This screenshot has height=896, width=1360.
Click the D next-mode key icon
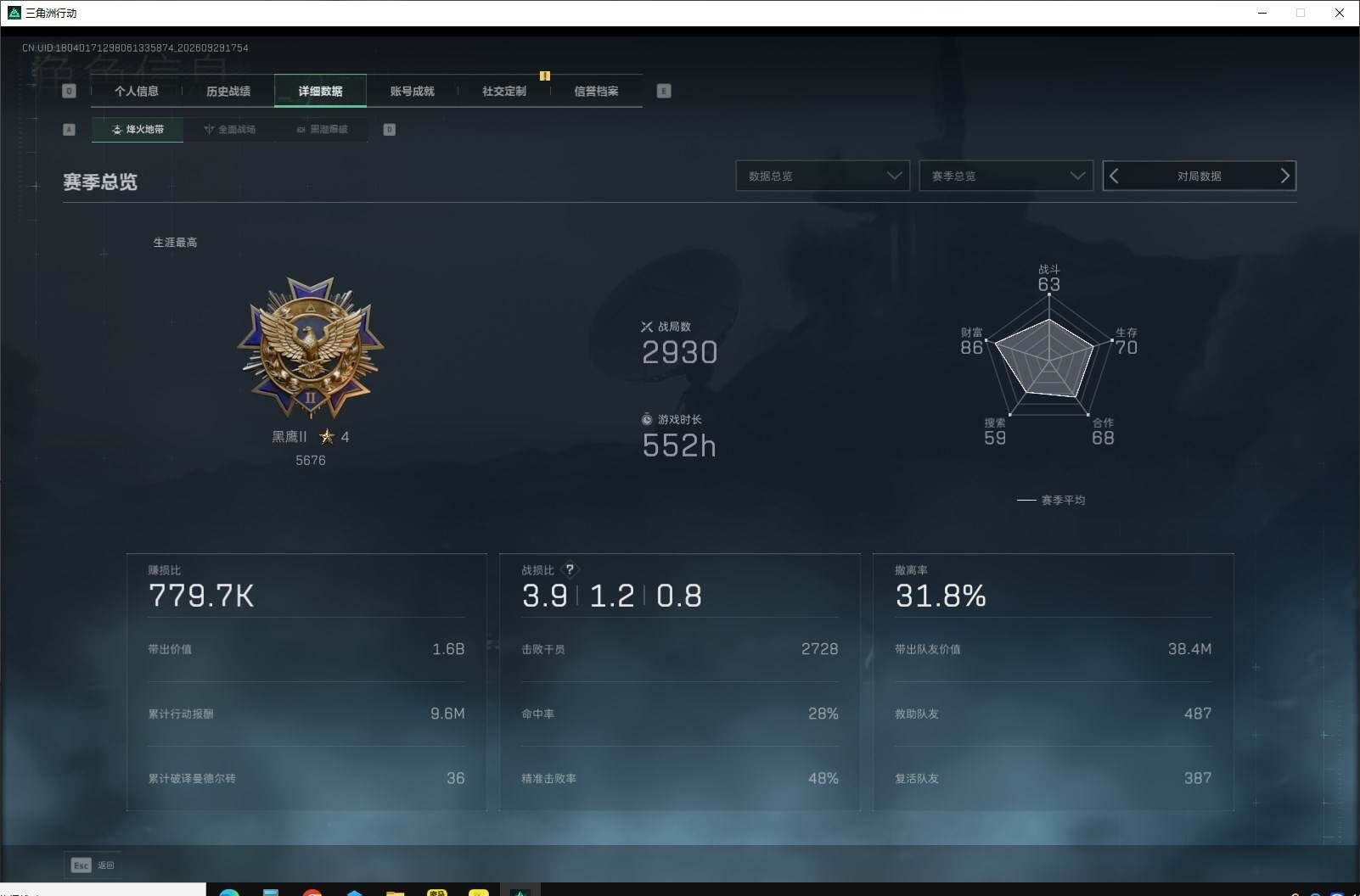[389, 130]
